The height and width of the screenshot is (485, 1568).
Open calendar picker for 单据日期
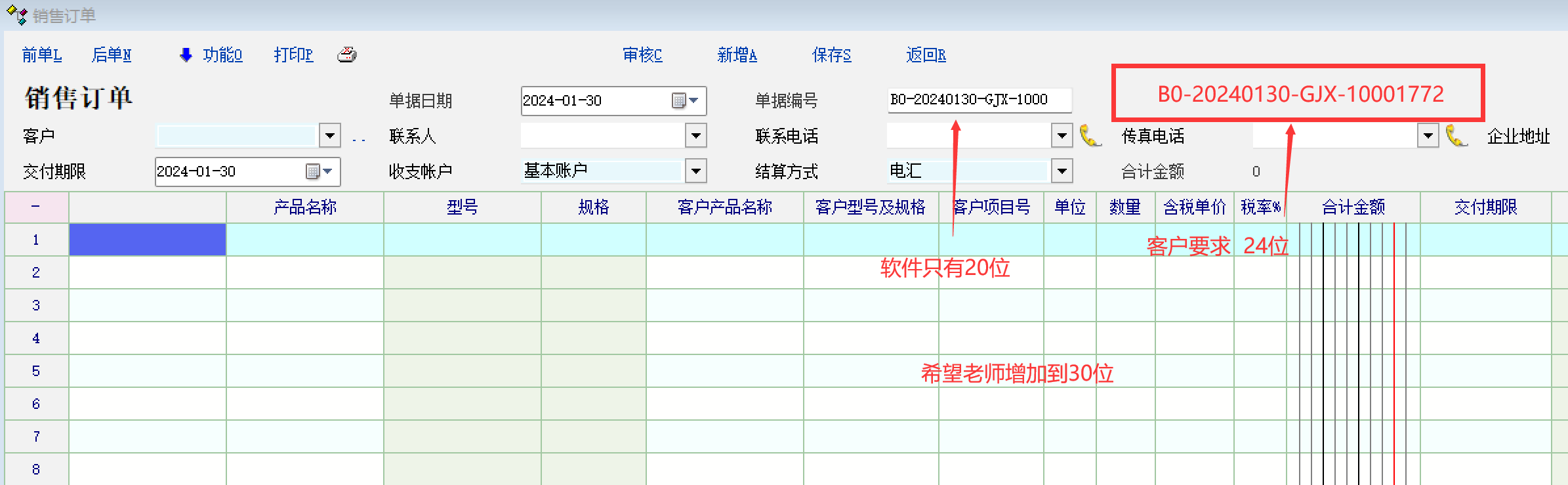pyautogui.click(x=686, y=101)
